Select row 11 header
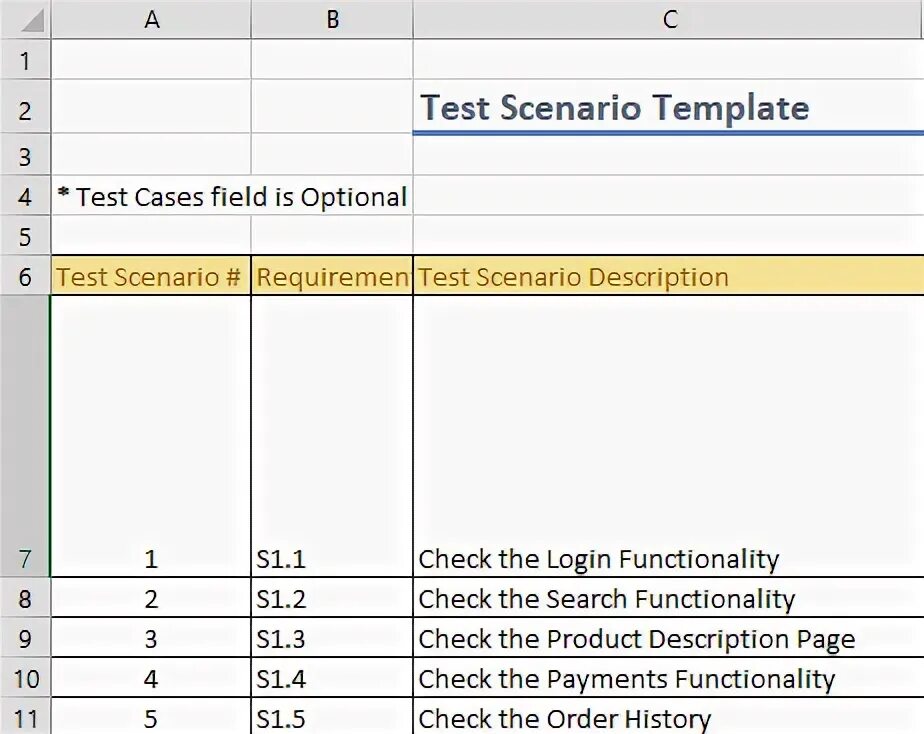924x734 pixels. pyautogui.click(x=25, y=718)
